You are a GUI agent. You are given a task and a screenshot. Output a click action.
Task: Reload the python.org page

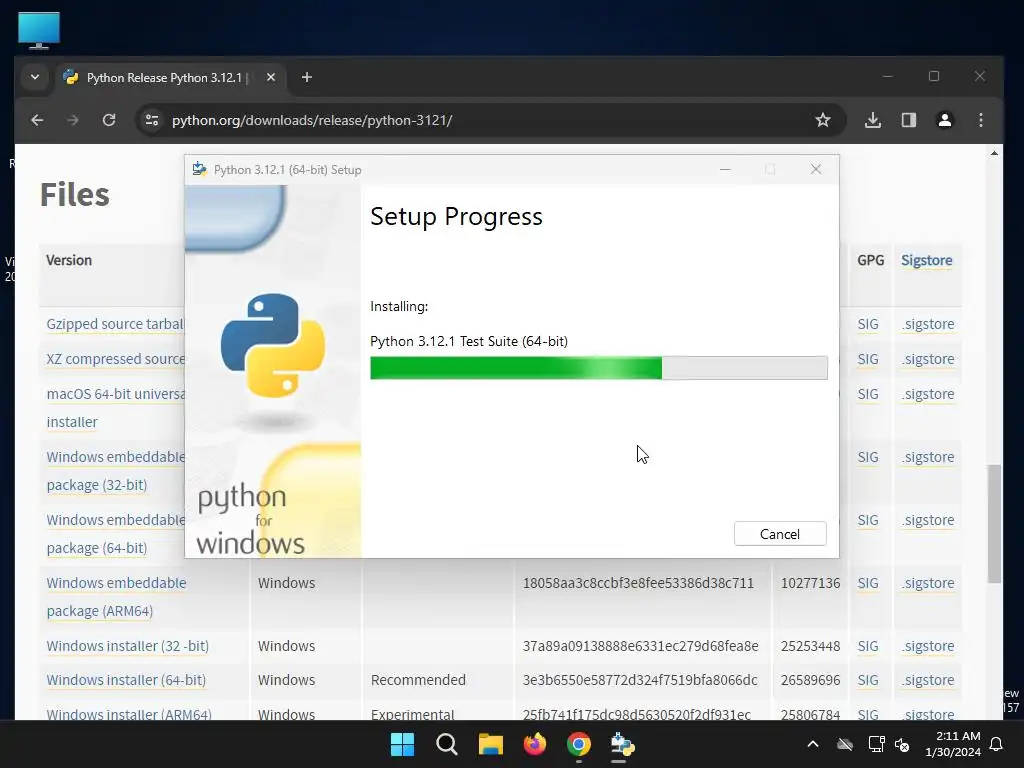tap(109, 120)
